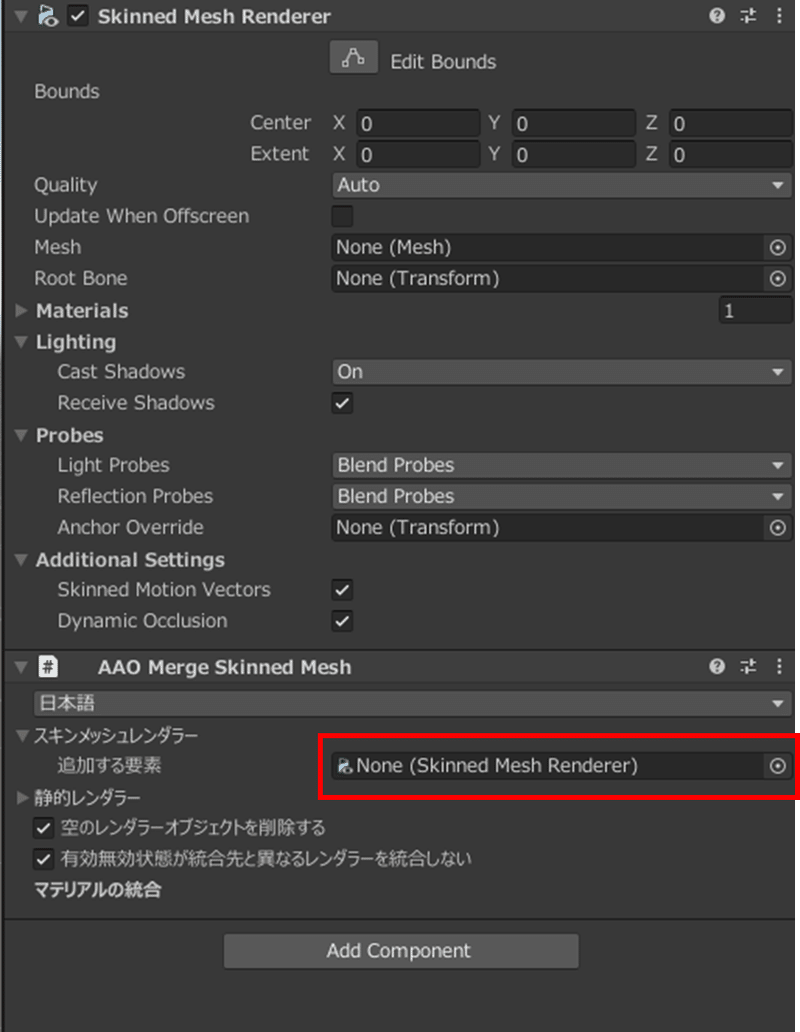This screenshot has width=800, height=1032.
Task: Click the Extent Y input field
Action: tap(574, 155)
